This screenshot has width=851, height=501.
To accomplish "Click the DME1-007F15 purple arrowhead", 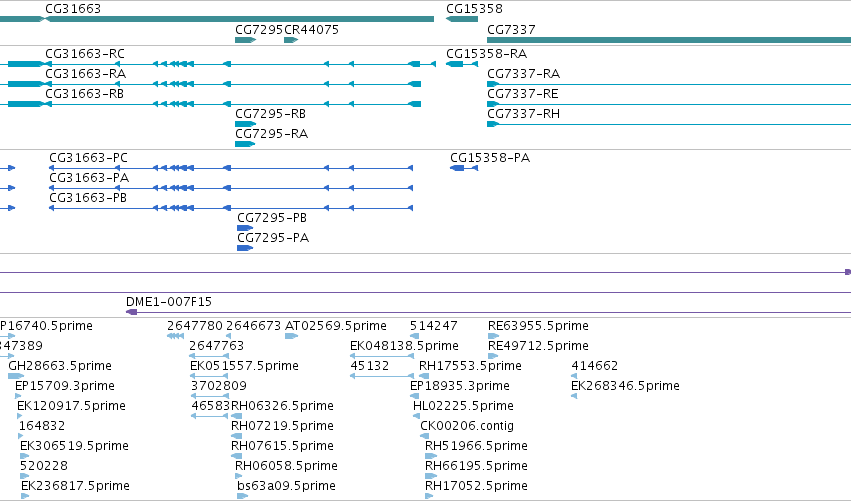I will click(x=131, y=312).
